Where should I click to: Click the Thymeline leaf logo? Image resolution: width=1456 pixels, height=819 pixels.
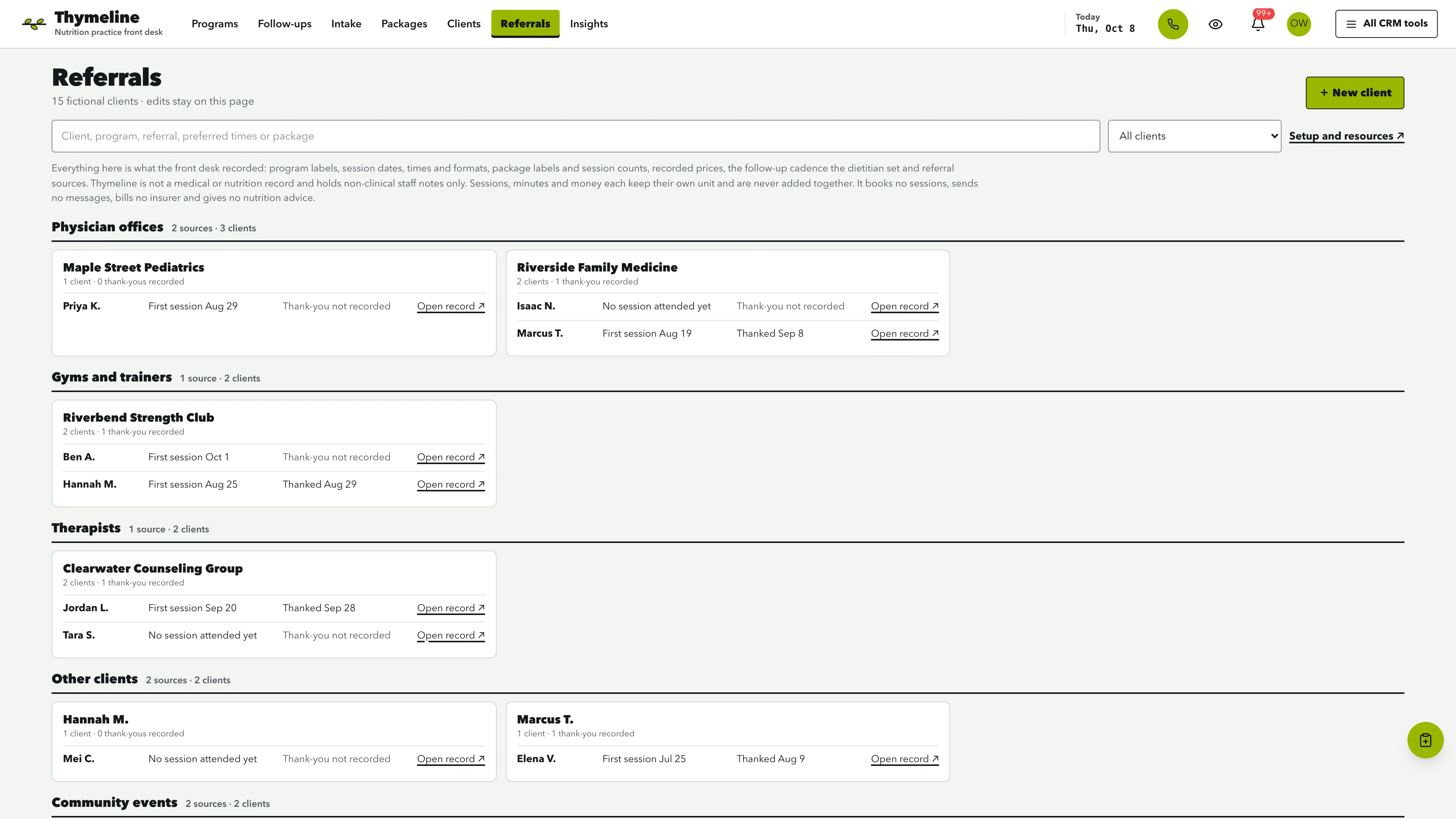click(34, 24)
